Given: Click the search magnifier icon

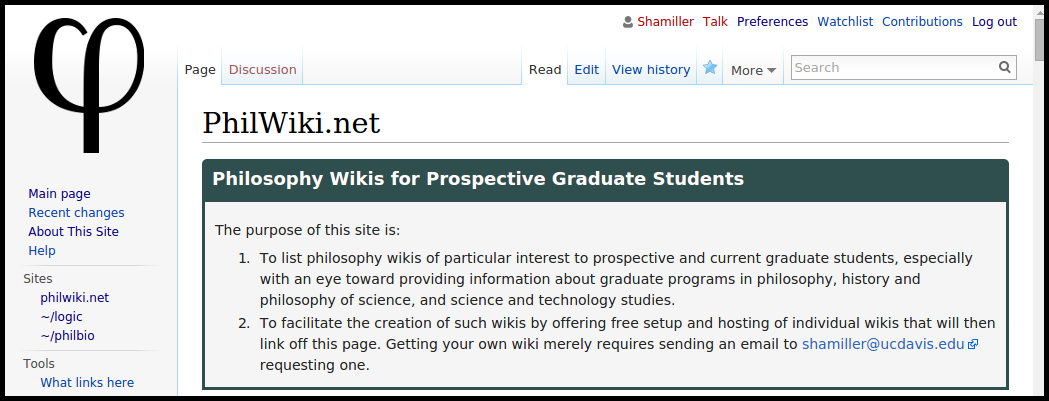Looking at the screenshot, I should pyautogui.click(x=1004, y=67).
